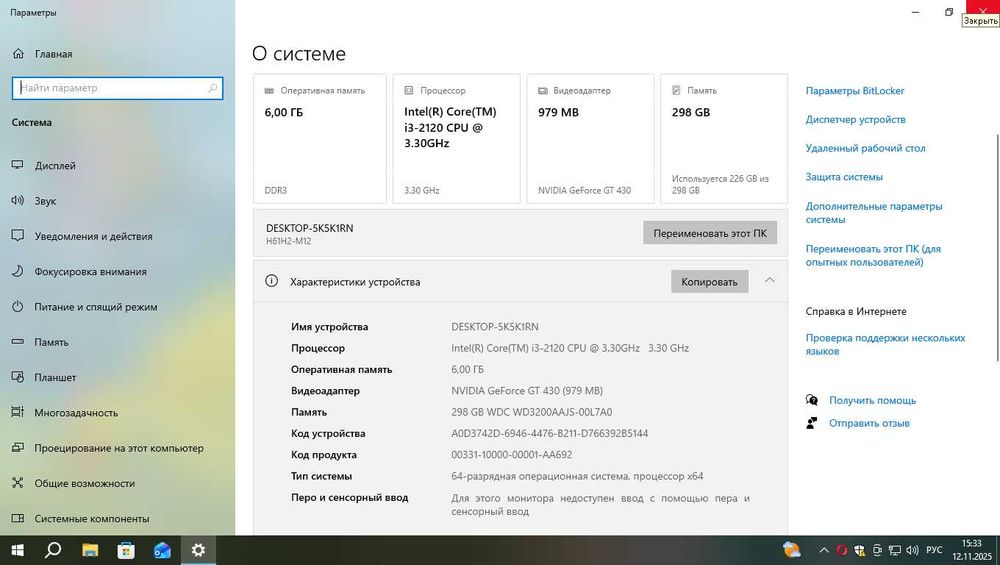The height and width of the screenshot is (565, 1000).
Task: Switch the РУС input language indicator
Action: [934, 550]
